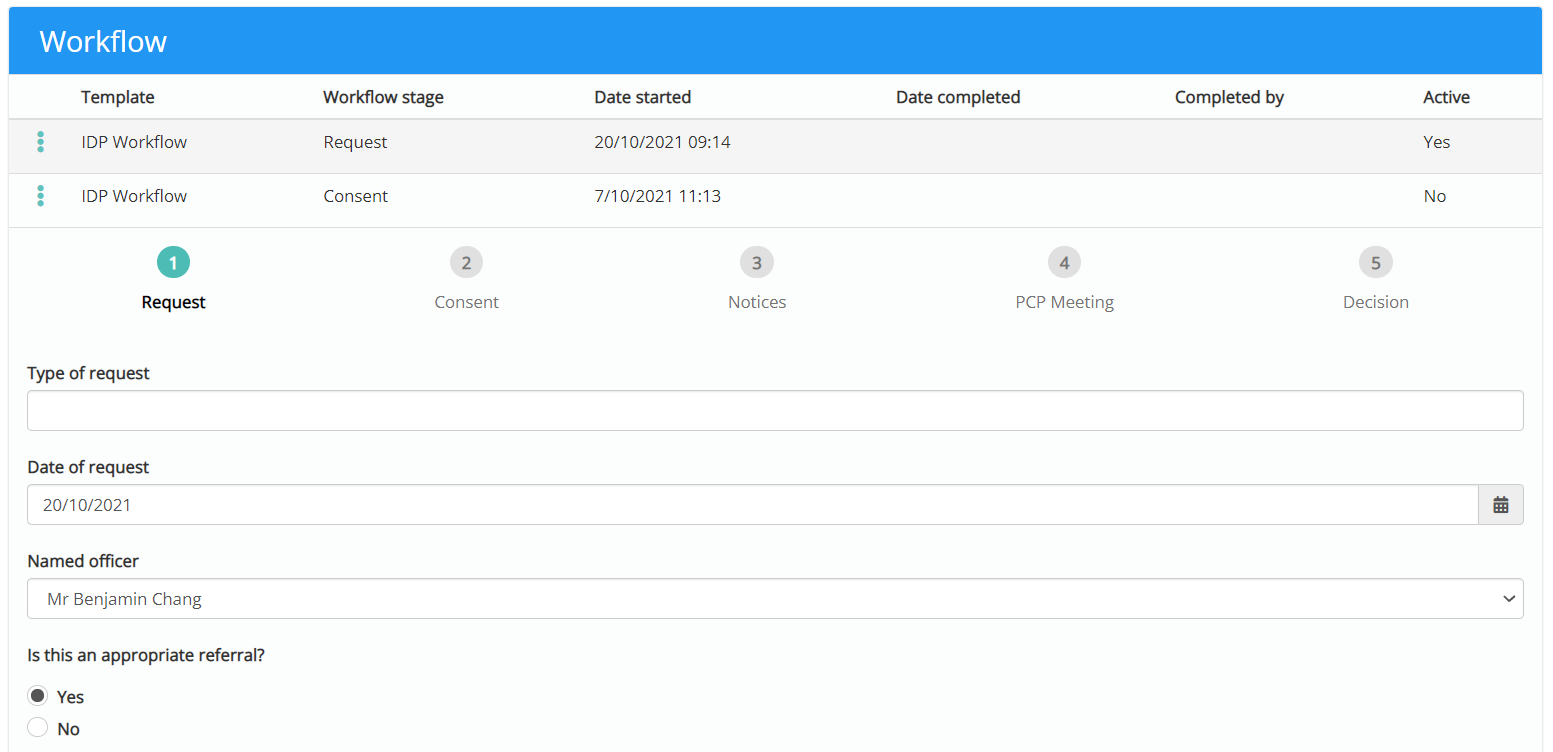Select IDP Workflow in the Request row
This screenshot has height=752, width=1553.
coord(134,142)
